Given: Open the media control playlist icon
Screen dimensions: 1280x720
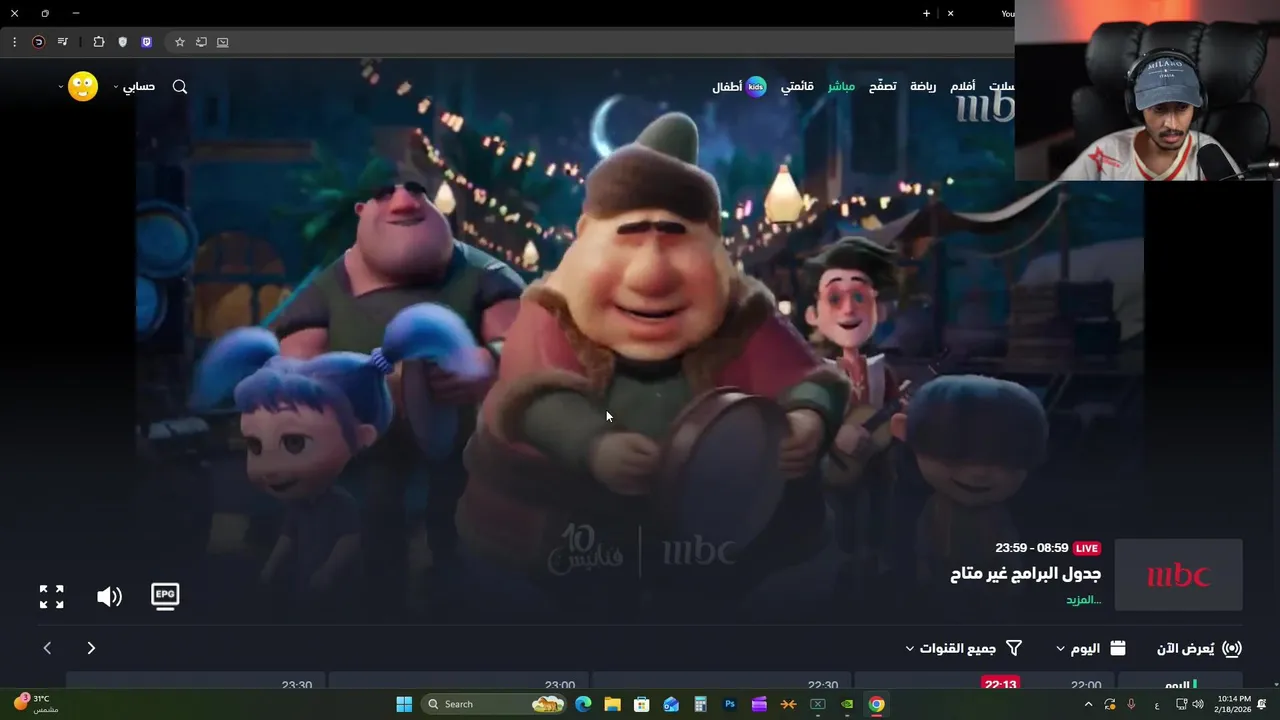Looking at the screenshot, I should click(x=63, y=42).
